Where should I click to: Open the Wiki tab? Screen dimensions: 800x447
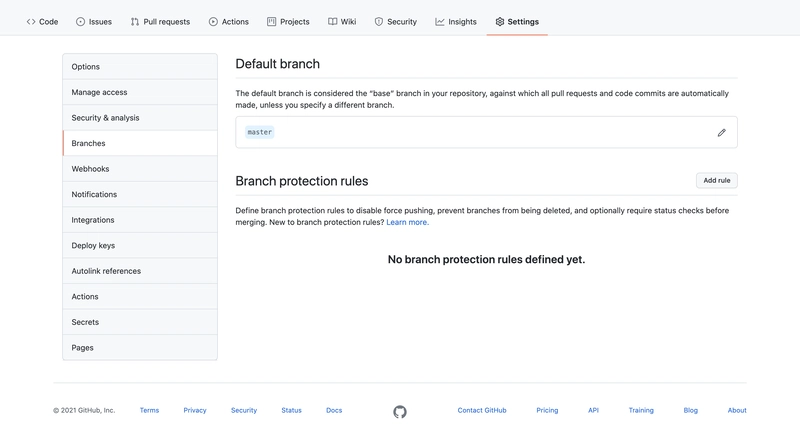coord(342,21)
